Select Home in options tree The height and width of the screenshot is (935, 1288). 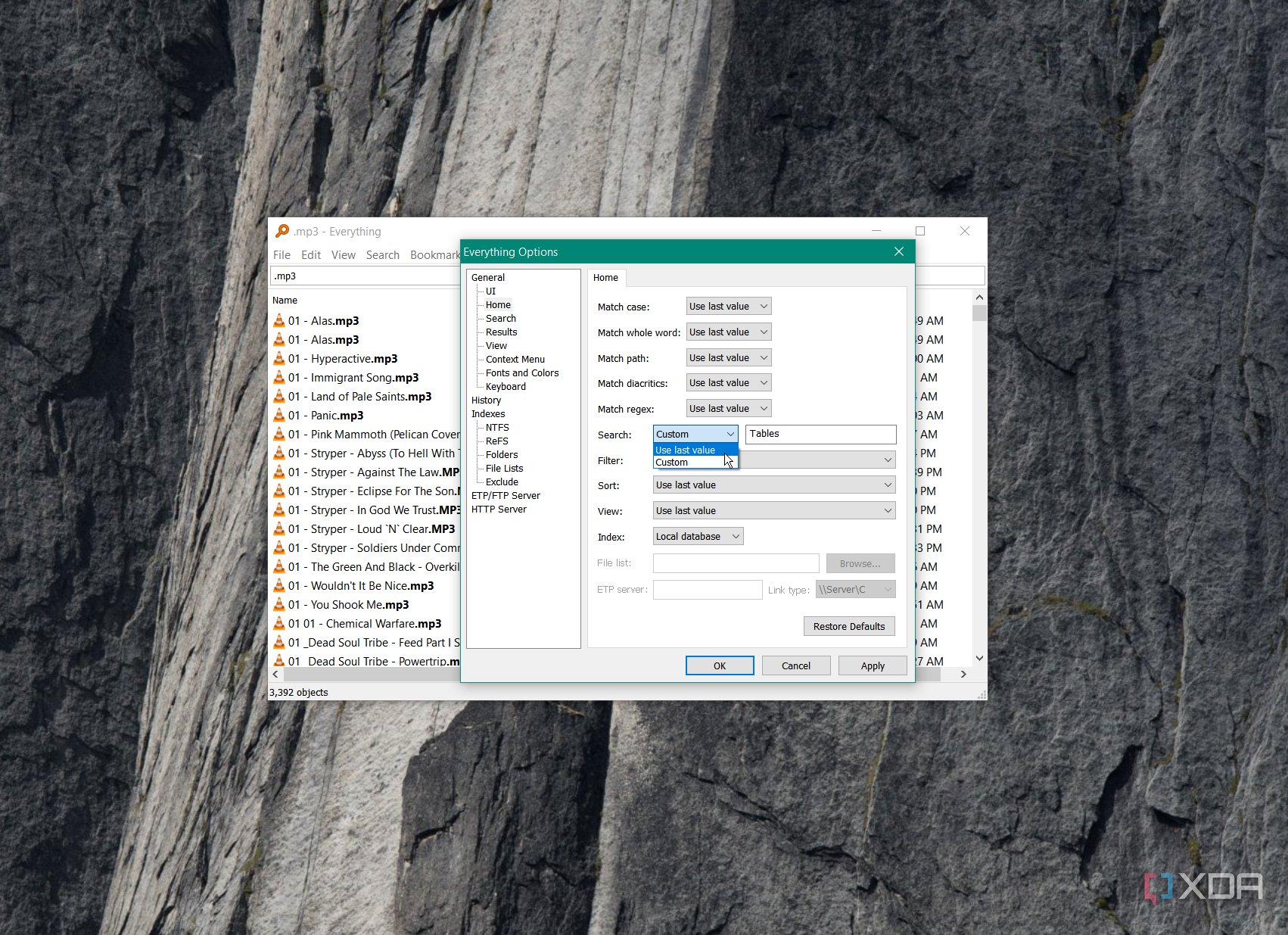(x=498, y=305)
